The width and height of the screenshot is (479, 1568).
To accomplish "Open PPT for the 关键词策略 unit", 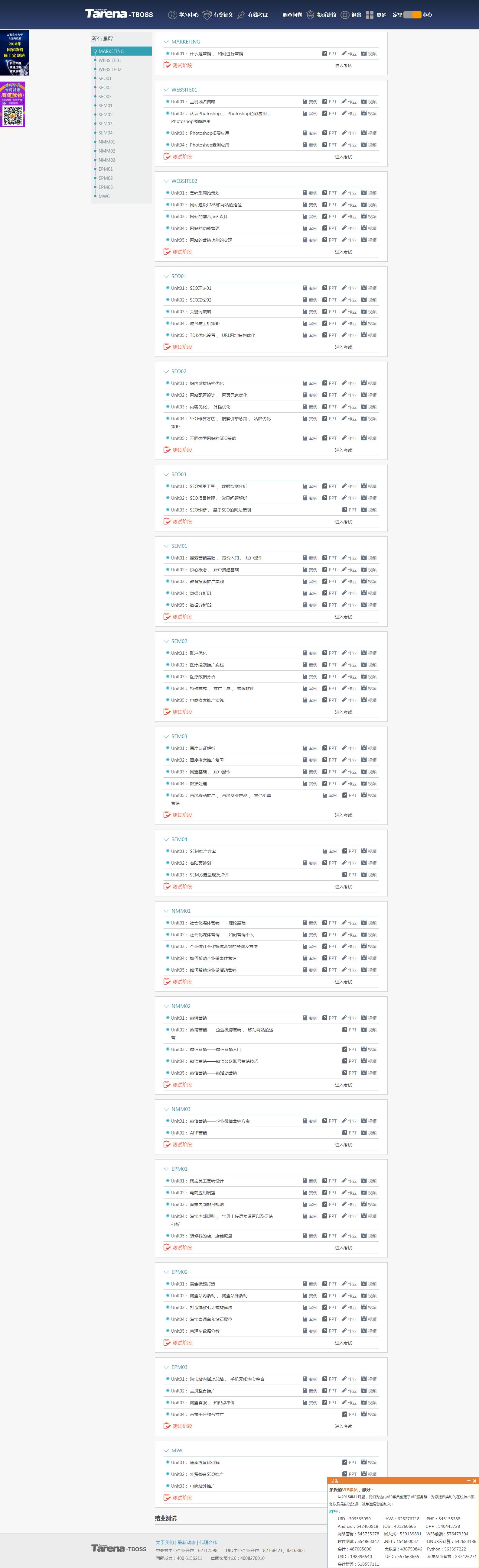I will pyautogui.click(x=329, y=312).
